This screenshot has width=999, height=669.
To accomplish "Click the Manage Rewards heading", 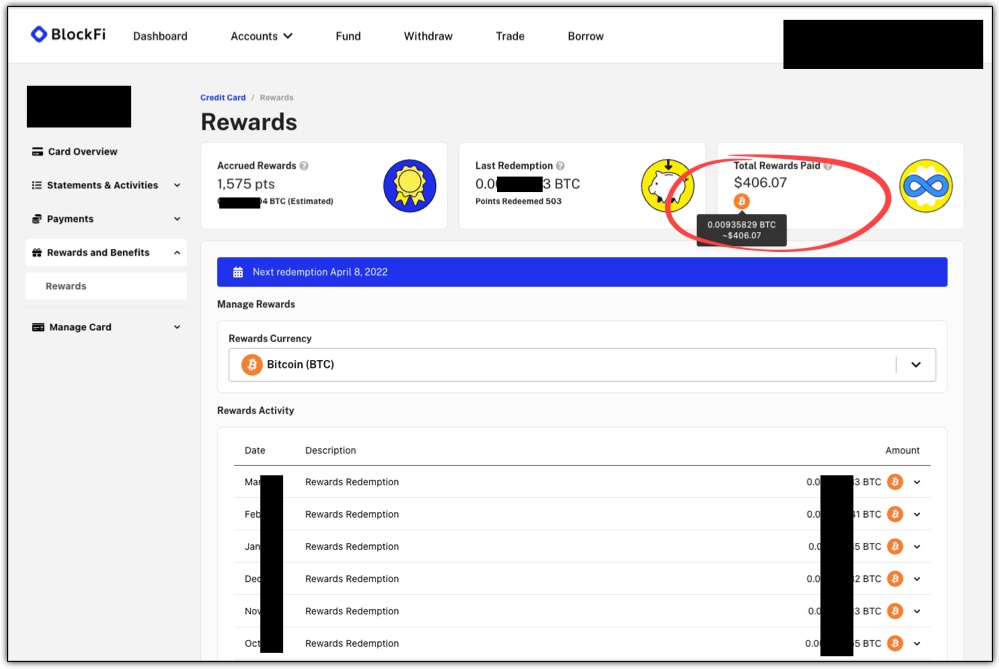I will click(256, 305).
